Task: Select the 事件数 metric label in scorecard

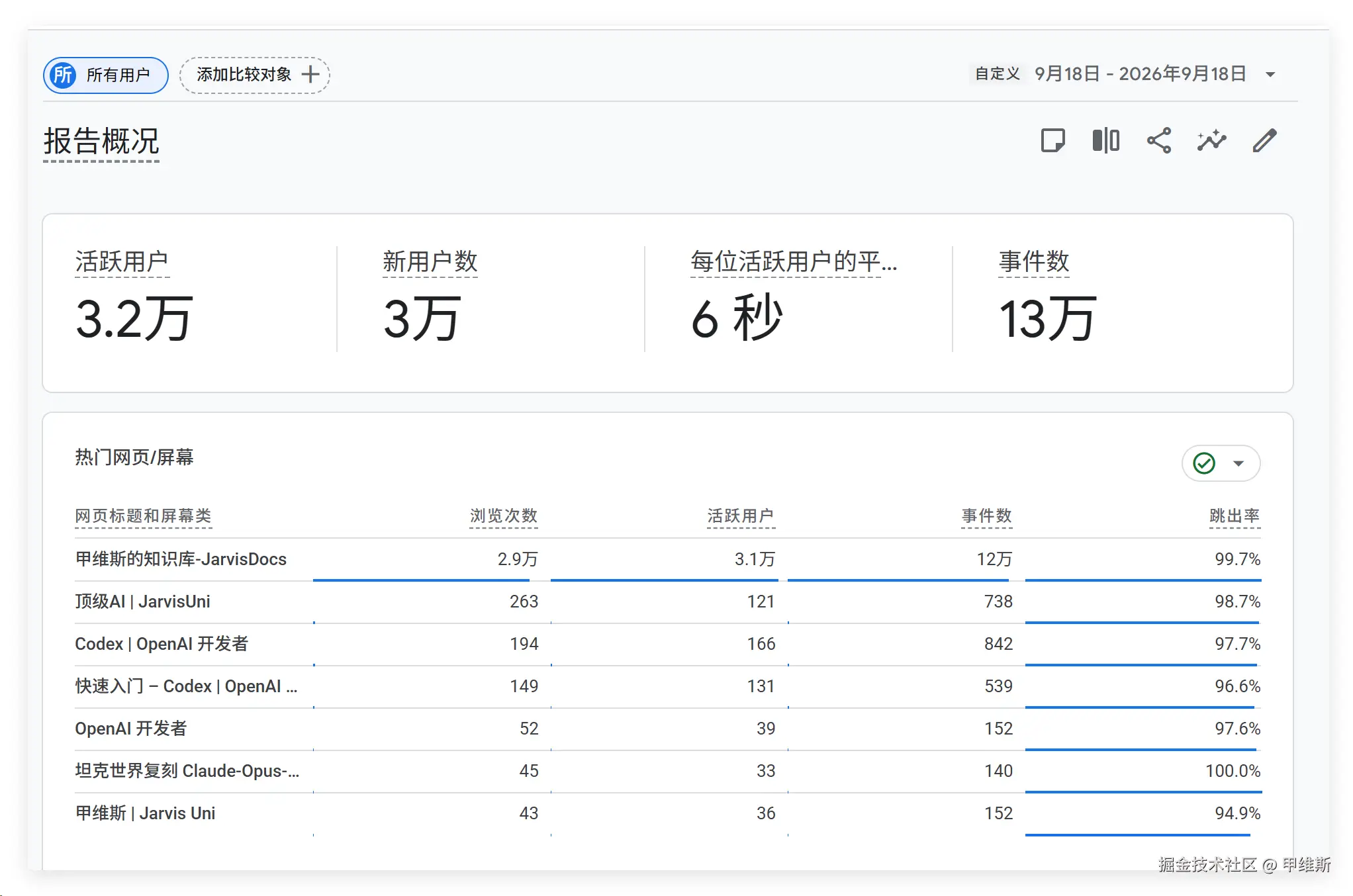Action: (x=1034, y=261)
